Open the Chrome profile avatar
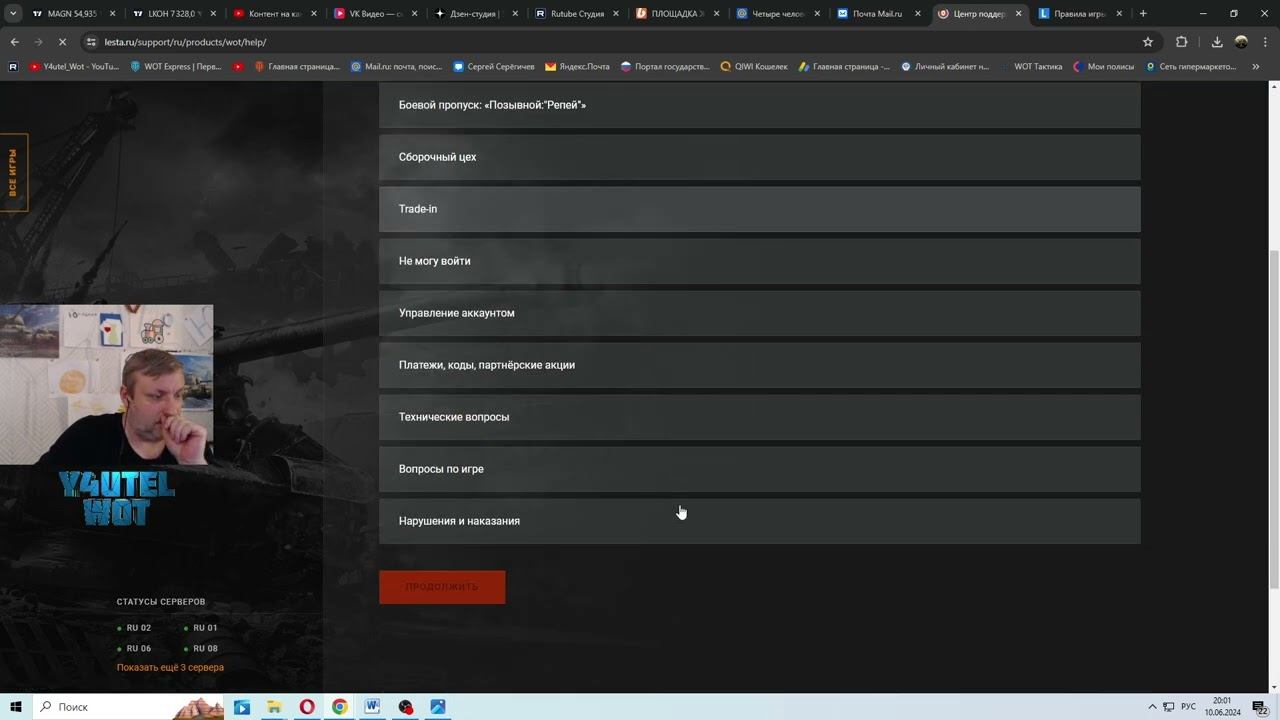Image resolution: width=1280 pixels, height=720 pixels. coord(1241,42)
